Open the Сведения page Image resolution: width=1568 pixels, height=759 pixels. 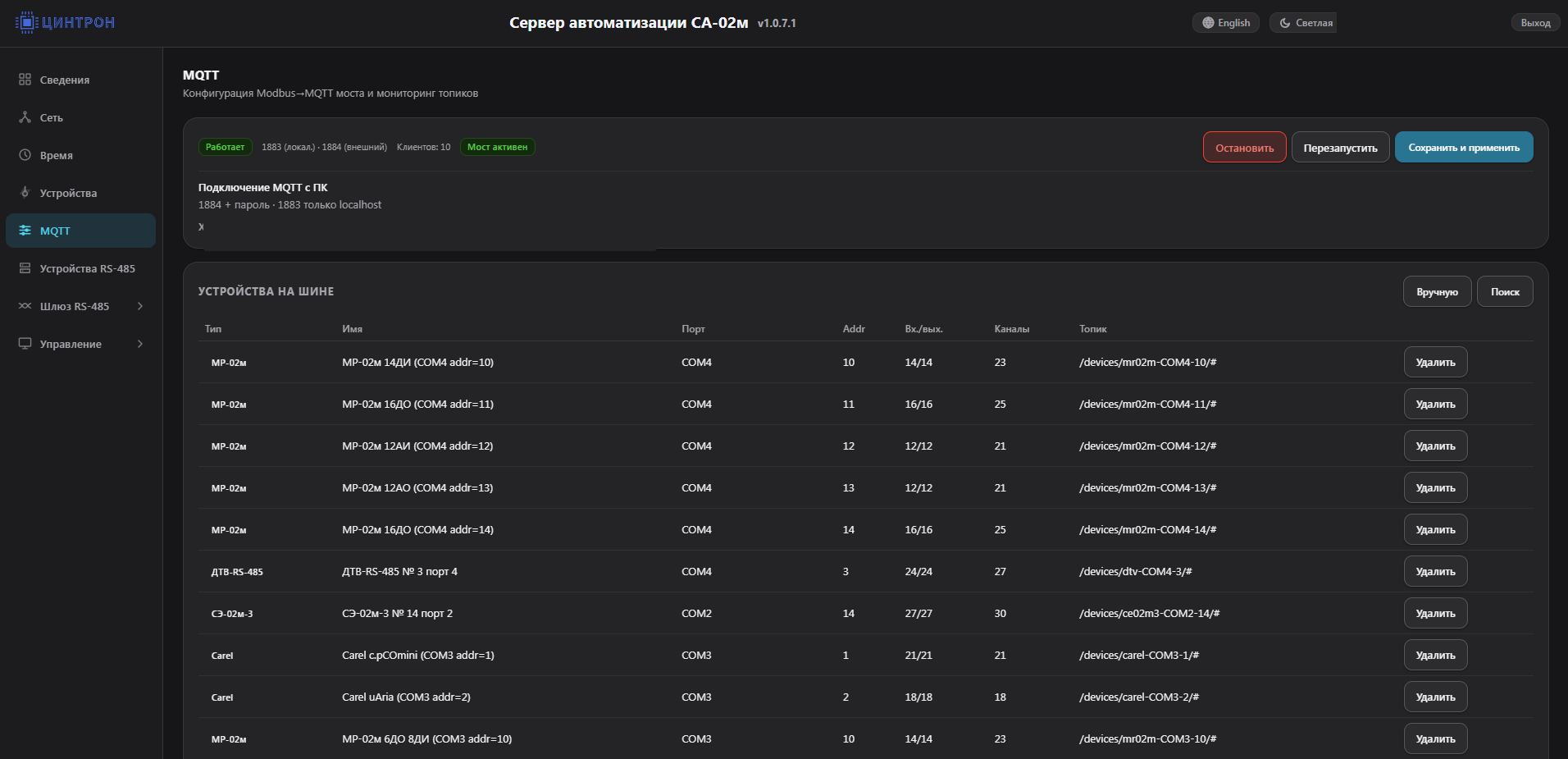pyautogui.click(x=80, y=80)
